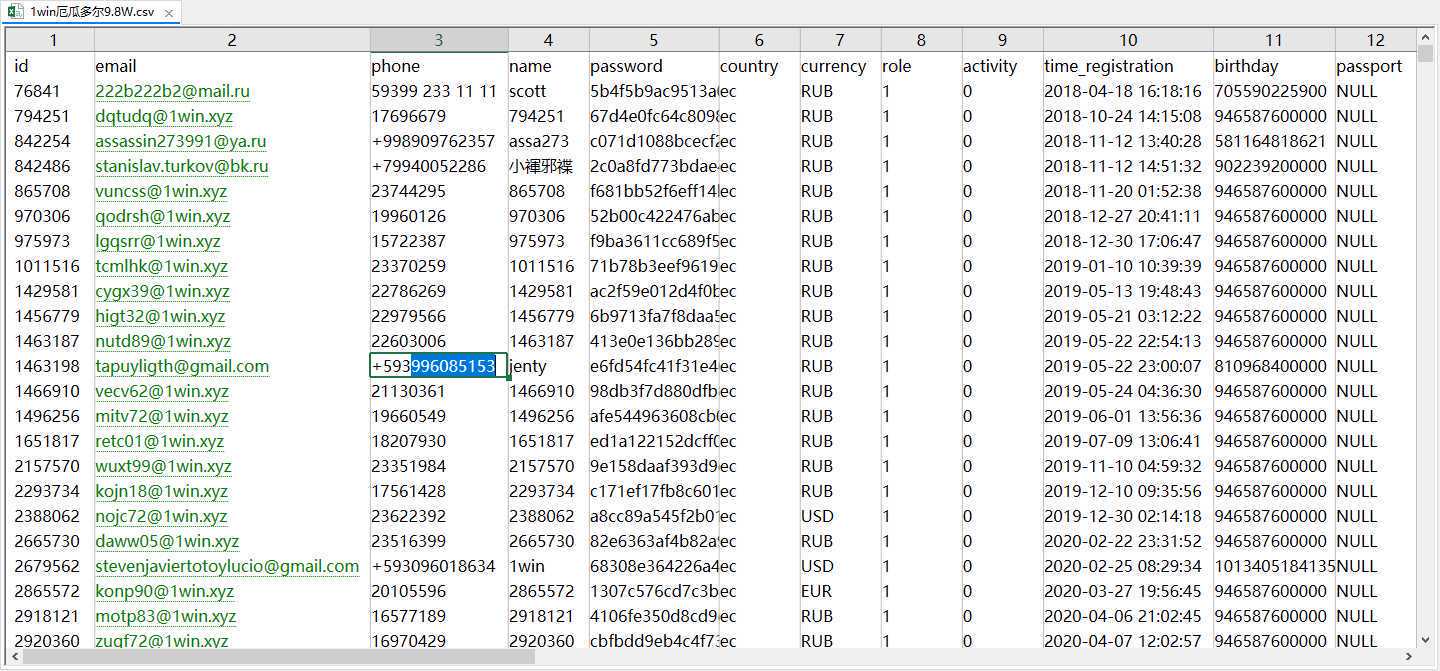The width and height of the screenshot is (1440, 671).
Task: Click the vertical scrollbar up arrow
Action: [1425, 36]
